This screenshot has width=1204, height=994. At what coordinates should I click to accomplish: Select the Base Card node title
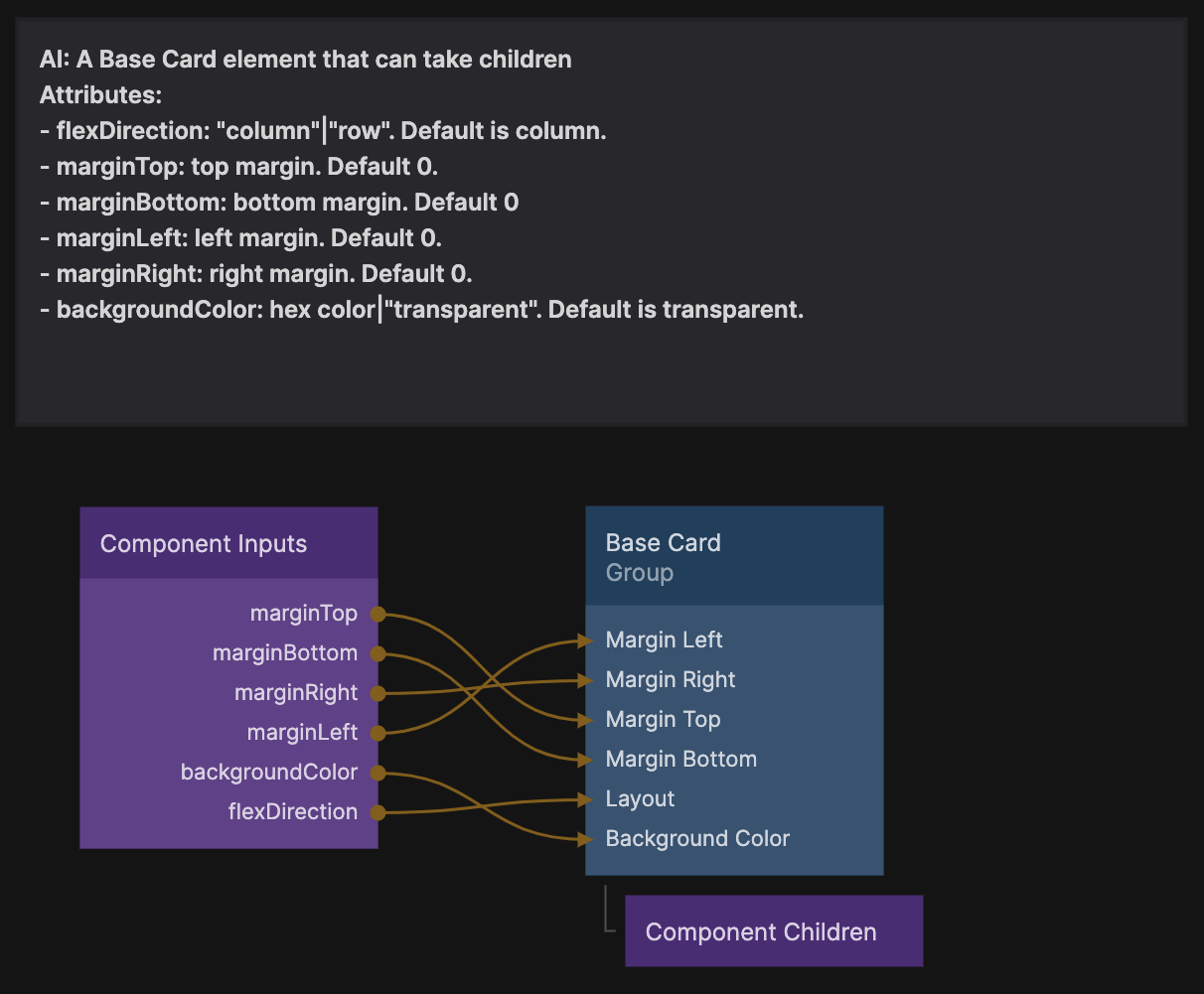pyautogui.click(x=664, y=543)
